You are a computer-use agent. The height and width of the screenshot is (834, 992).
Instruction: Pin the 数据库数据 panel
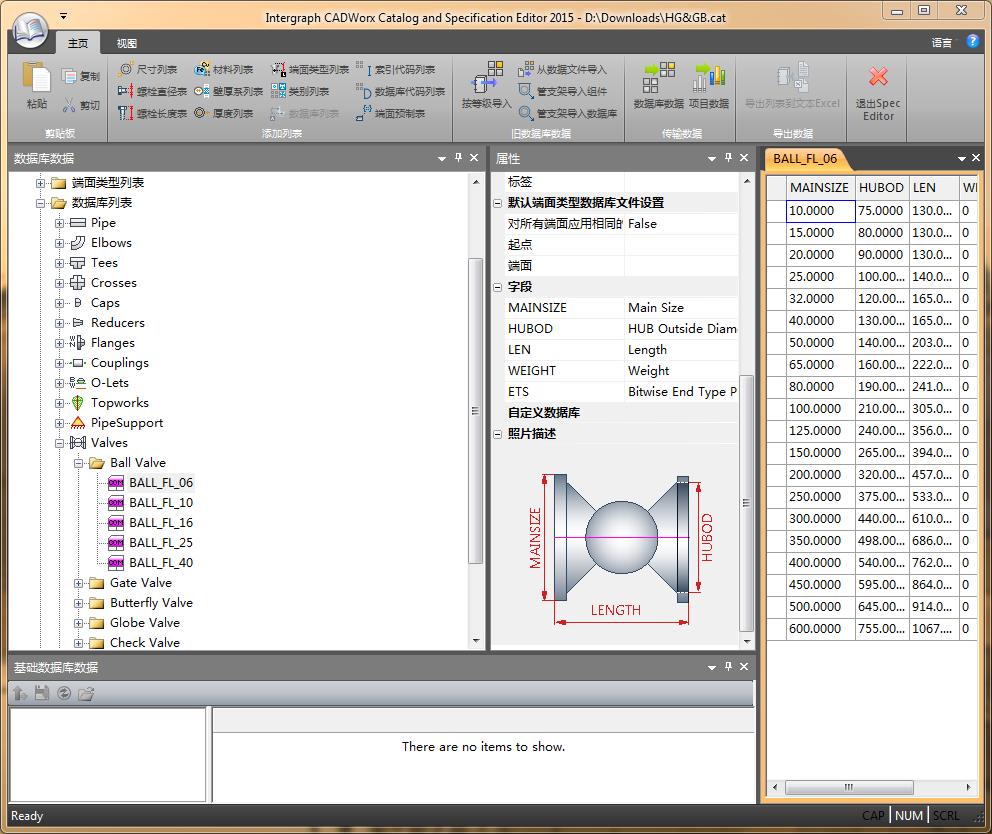tap(458, 158)
